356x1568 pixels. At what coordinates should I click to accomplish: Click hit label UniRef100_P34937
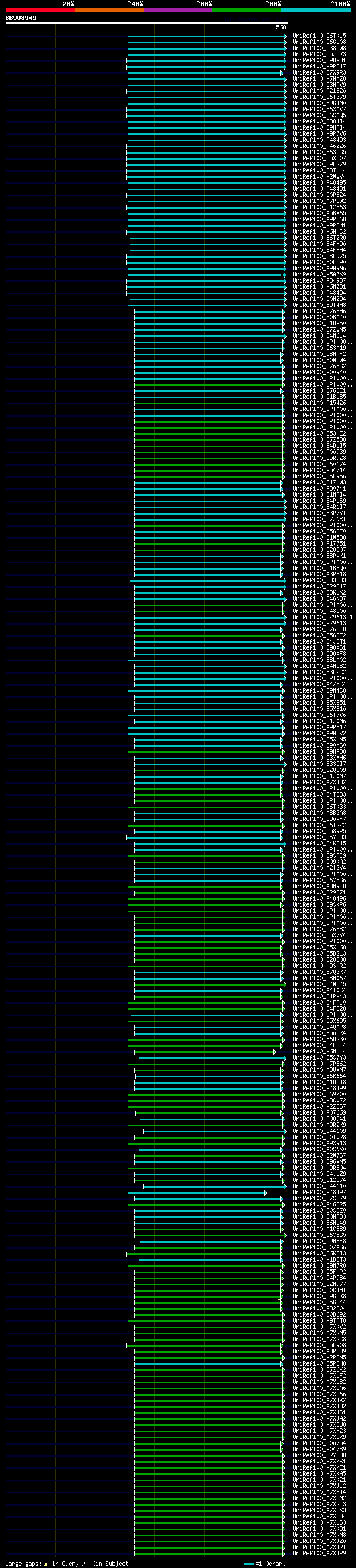(x=319, y=280)
